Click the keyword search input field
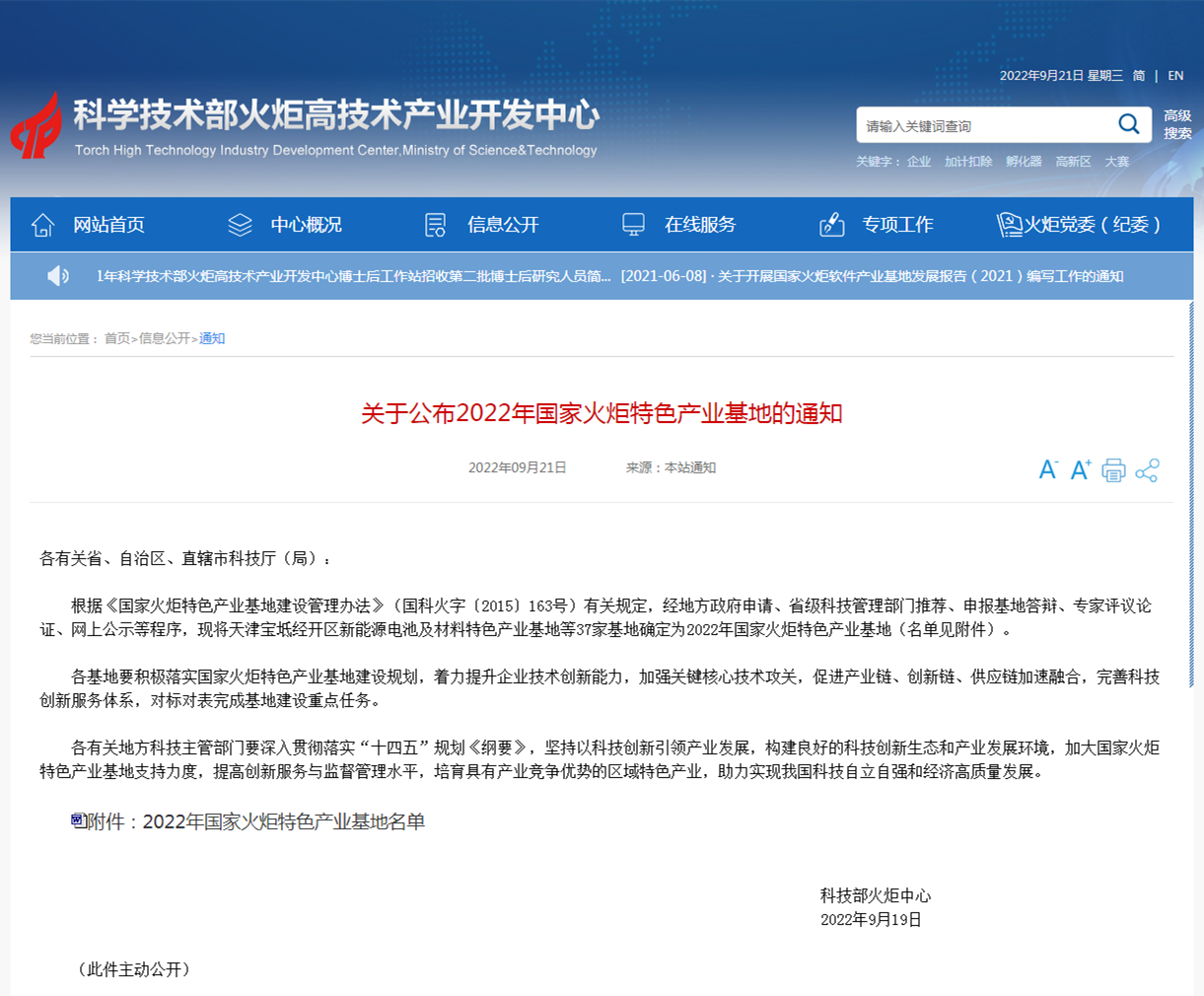Image resolution: width=1204 pixels, height=996 pixels. click(986, 125)
